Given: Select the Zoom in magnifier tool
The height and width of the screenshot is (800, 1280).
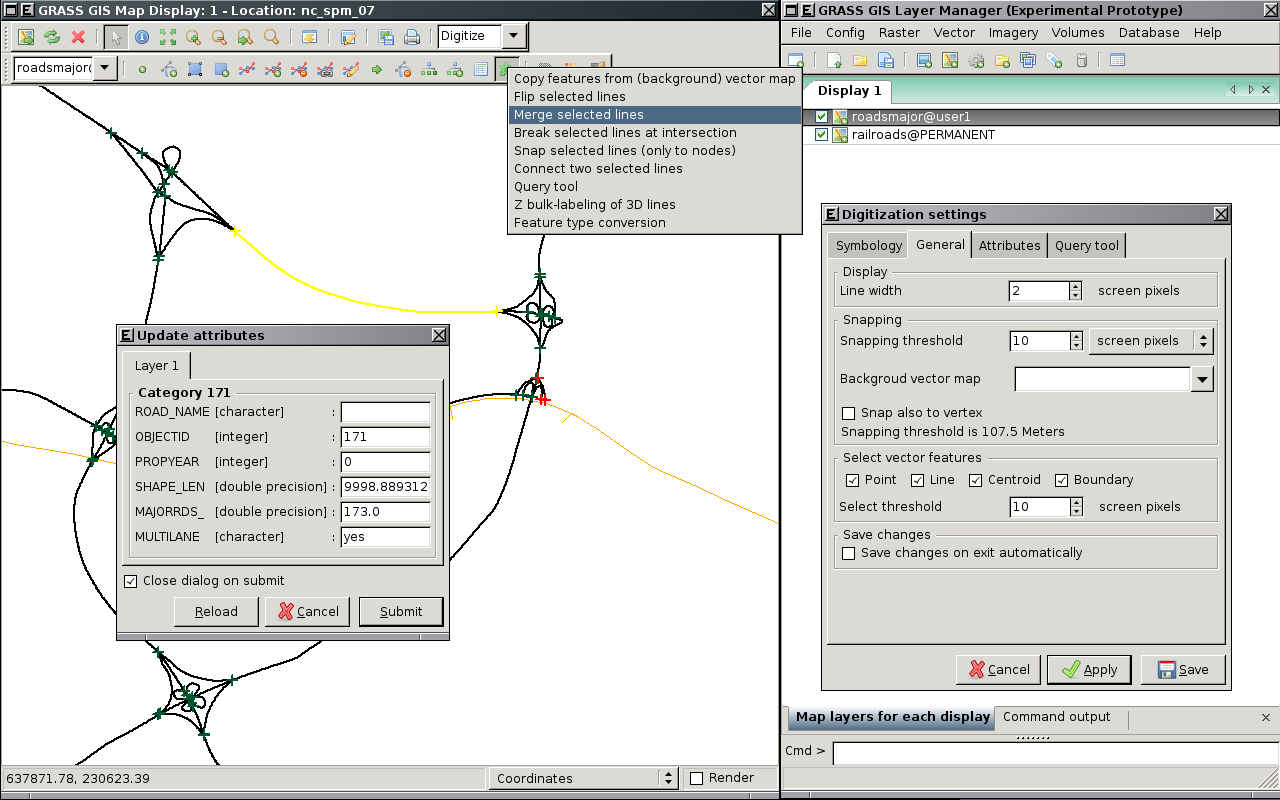Looking at the screenshot, I should (193, 37).
